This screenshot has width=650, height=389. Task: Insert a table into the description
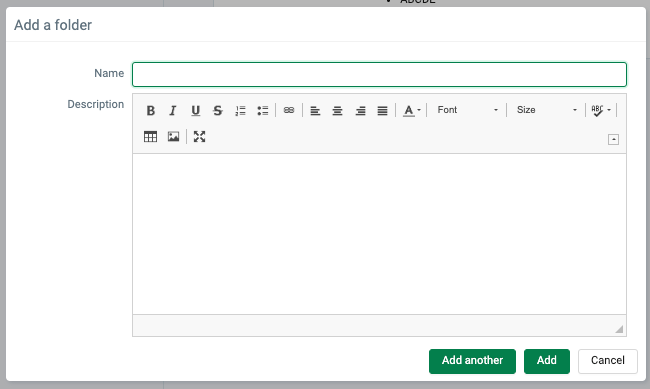tap(150, 136)
